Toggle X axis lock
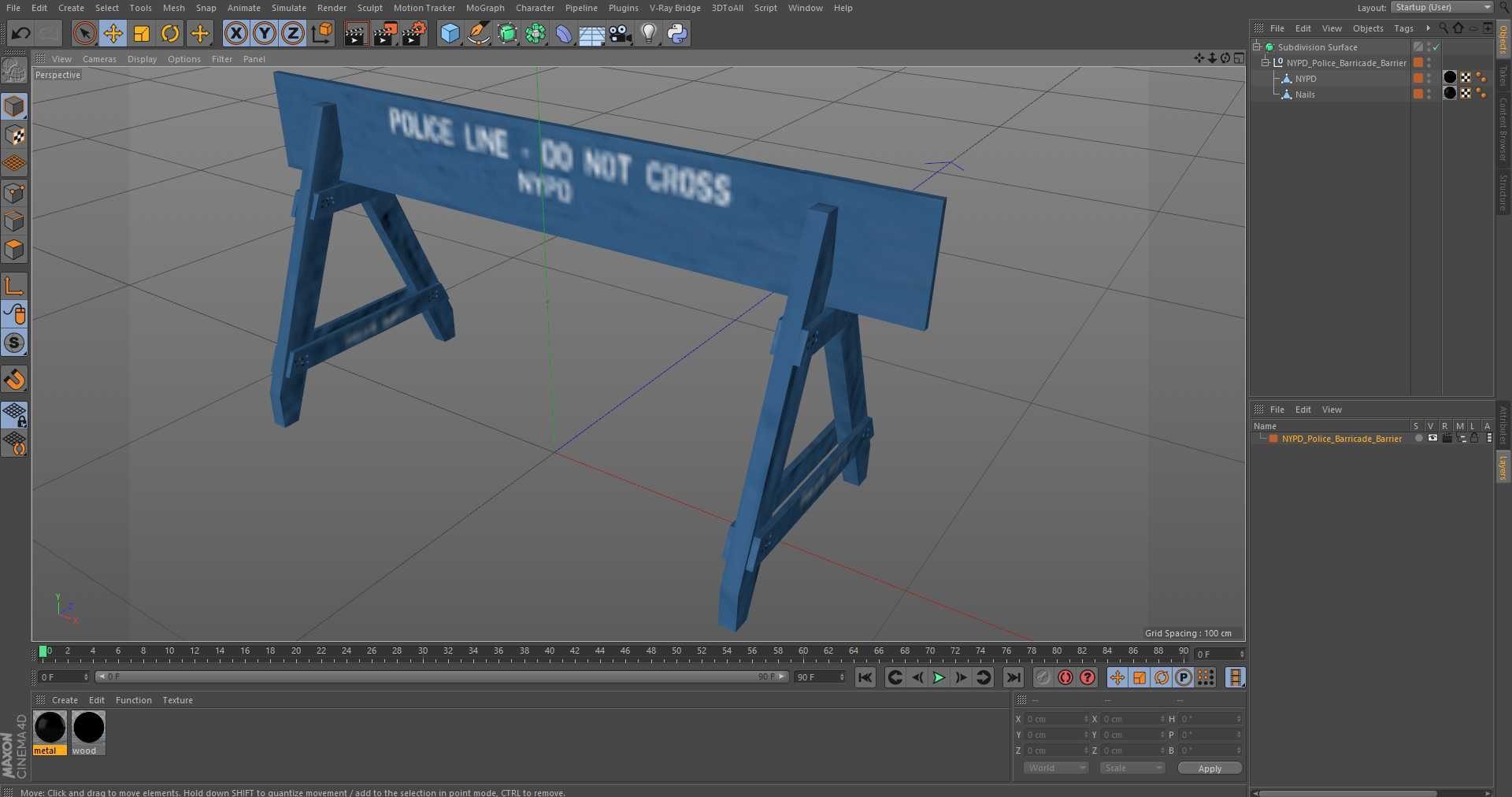This screenshot has width=1512, height=797. coord(235,33)
